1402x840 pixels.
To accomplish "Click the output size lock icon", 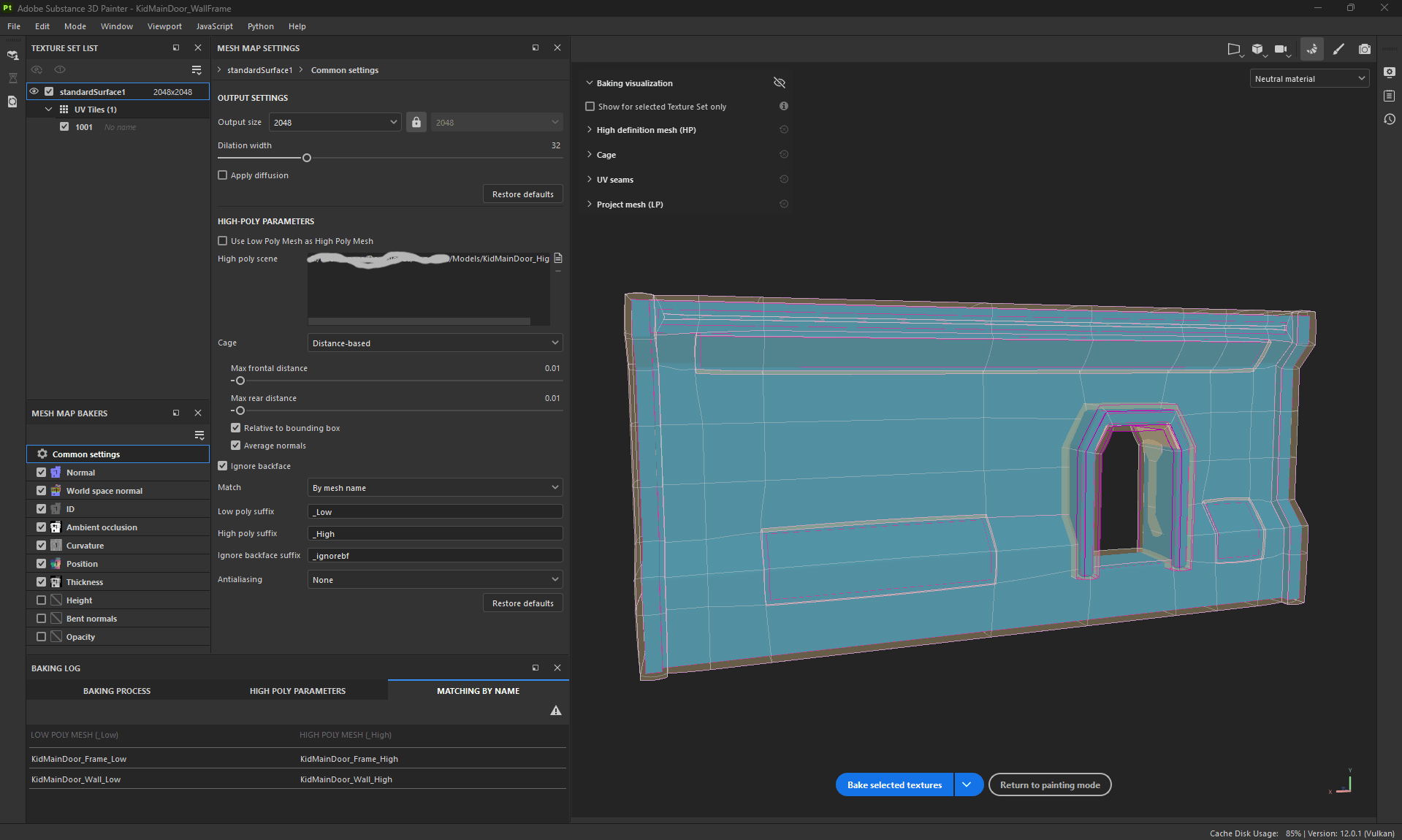I will coord(416,122).
